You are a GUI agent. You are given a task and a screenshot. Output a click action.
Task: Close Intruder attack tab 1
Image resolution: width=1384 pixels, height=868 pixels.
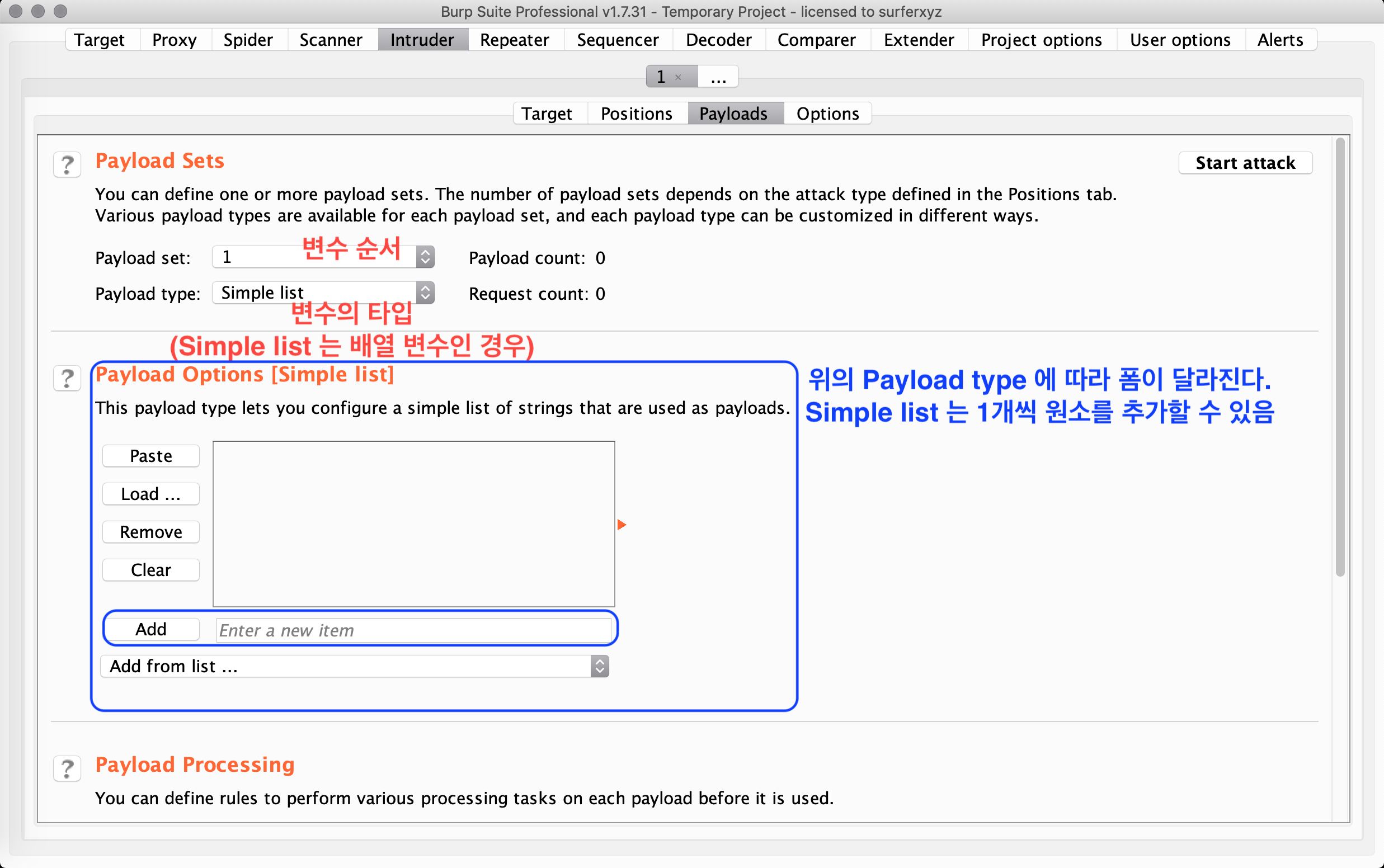pos(679,78)
